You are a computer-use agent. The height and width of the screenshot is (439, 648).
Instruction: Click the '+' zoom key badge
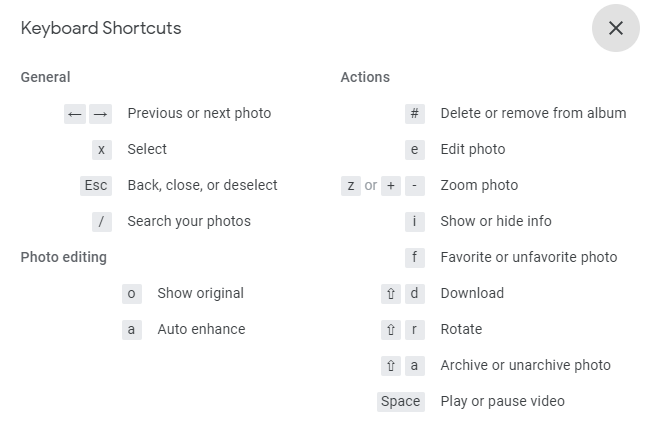pyautogui.click(x=390, y=185)
